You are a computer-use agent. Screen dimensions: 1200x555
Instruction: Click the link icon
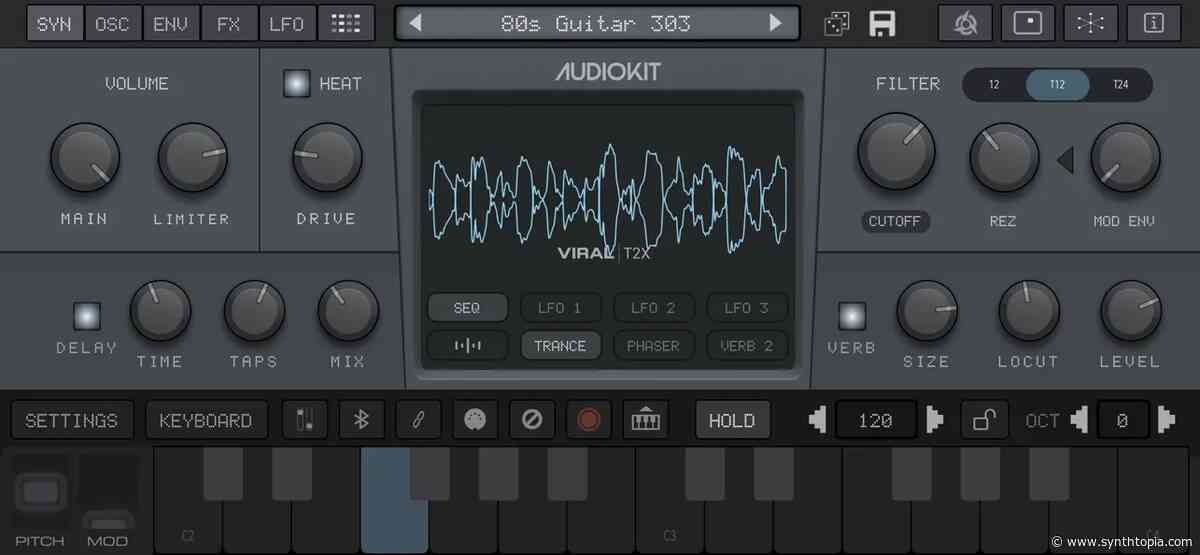pos(418,421)
